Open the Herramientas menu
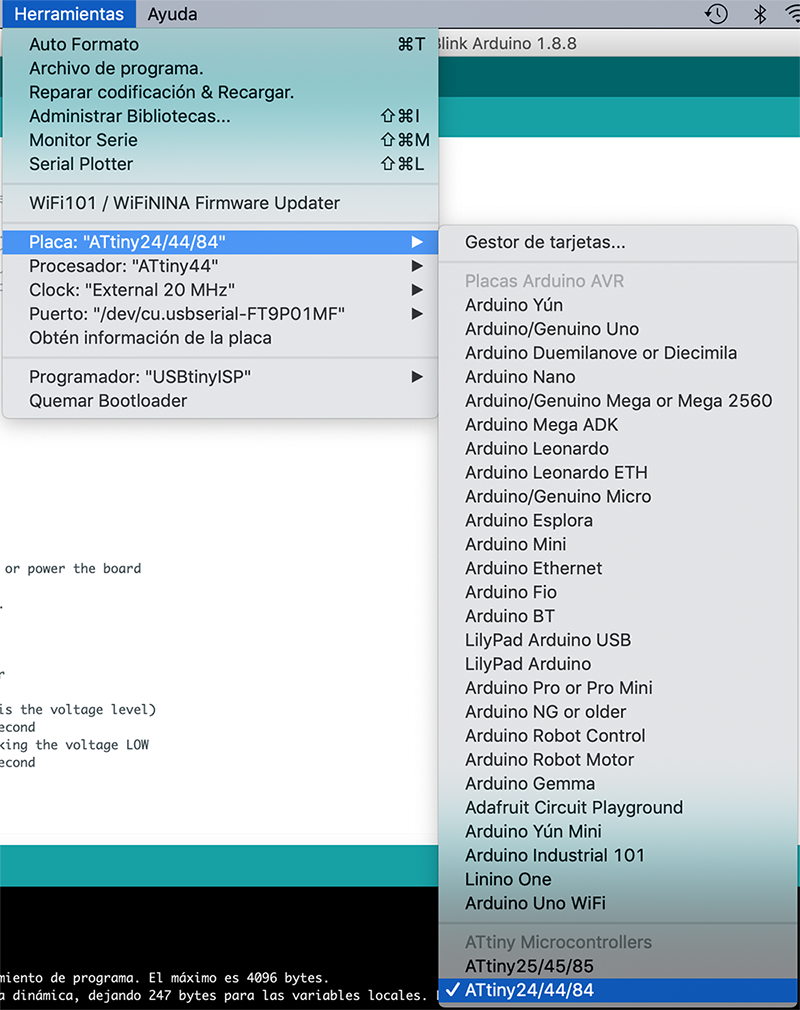This screenshot has height=1010, width=800. pyautogui.click(x=69, y=14)
